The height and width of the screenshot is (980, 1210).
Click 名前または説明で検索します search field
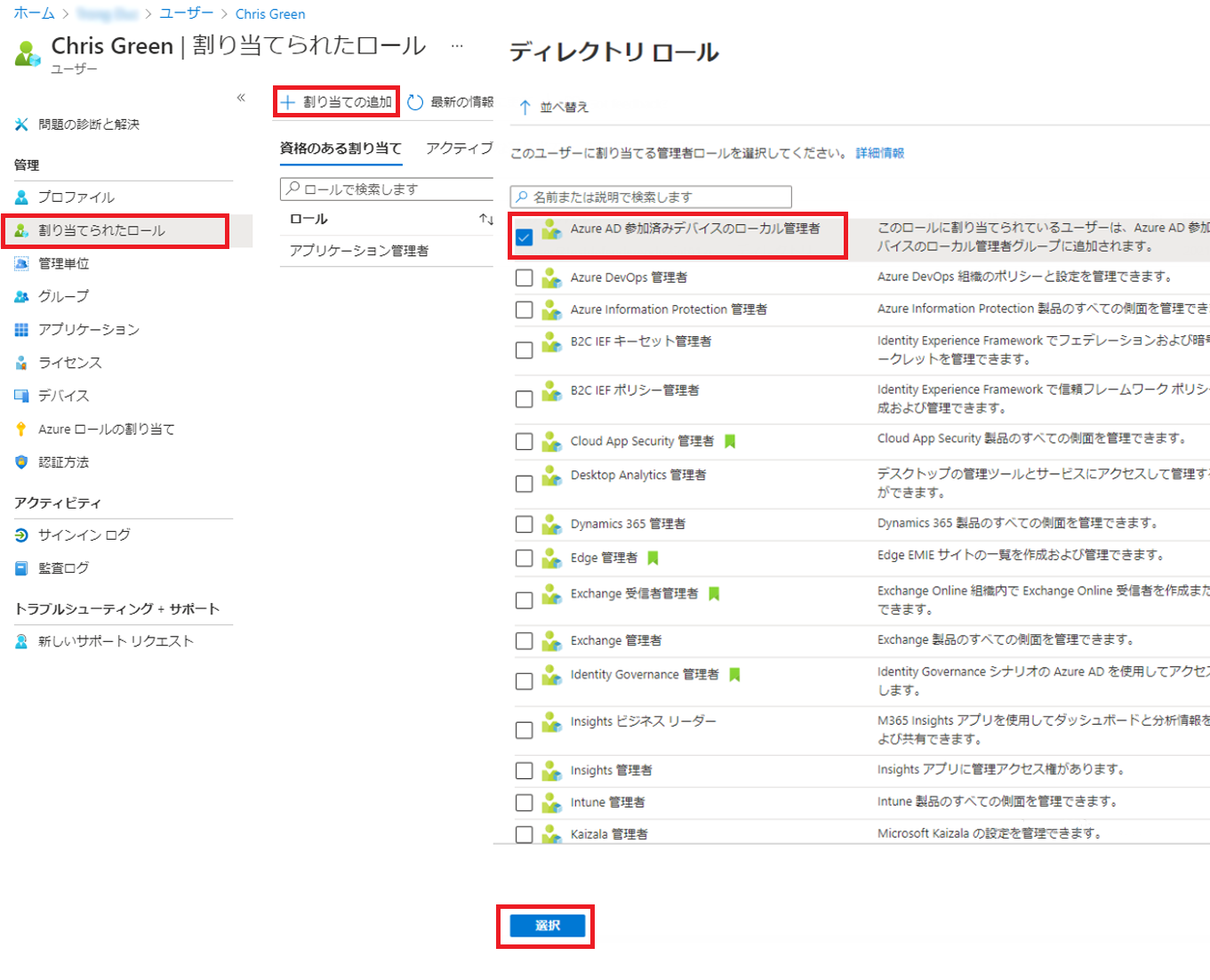[x=651, y=197]
